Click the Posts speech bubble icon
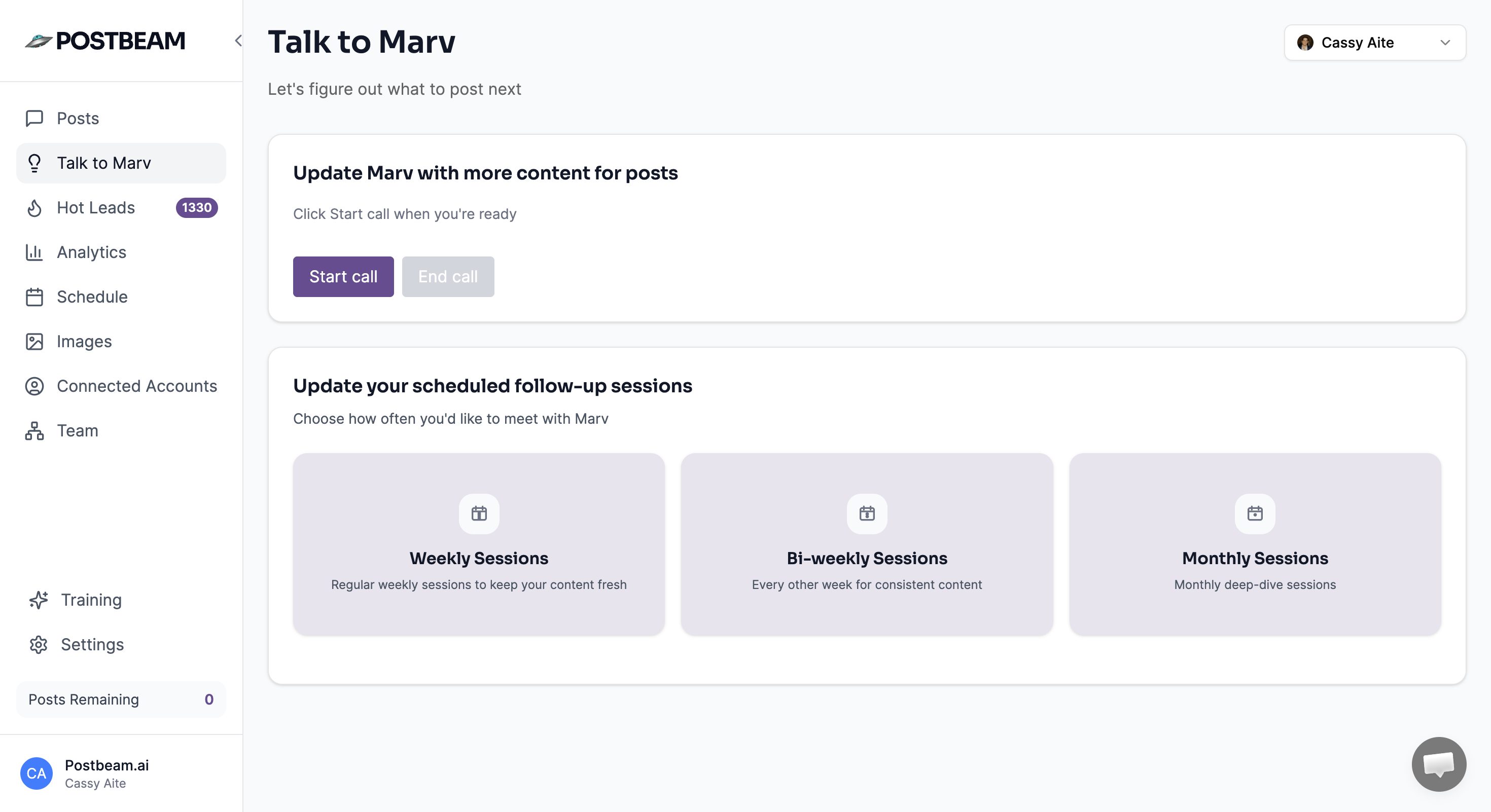 [34, 119]
